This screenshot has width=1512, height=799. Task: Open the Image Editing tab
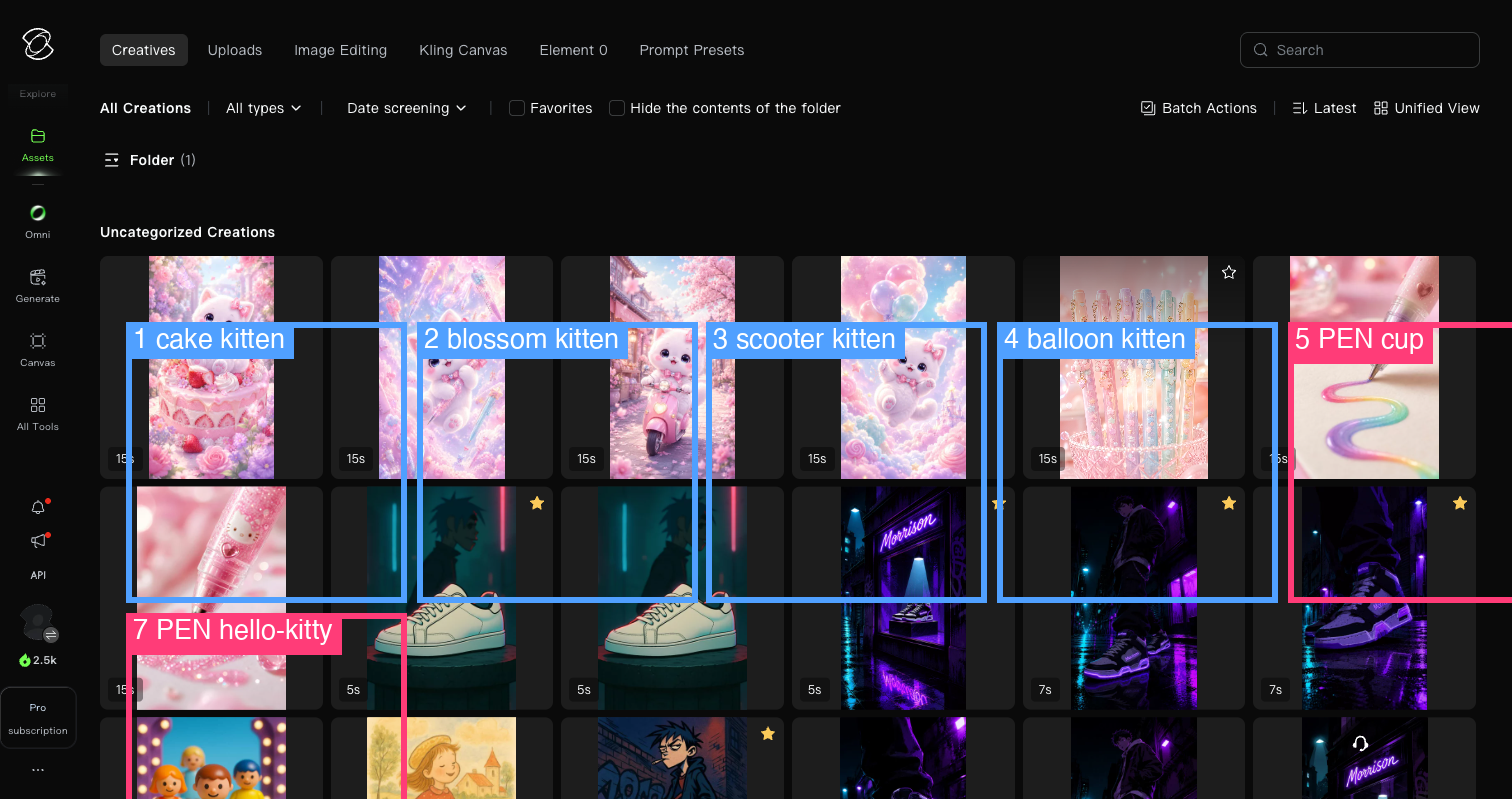tap(340, 50)
